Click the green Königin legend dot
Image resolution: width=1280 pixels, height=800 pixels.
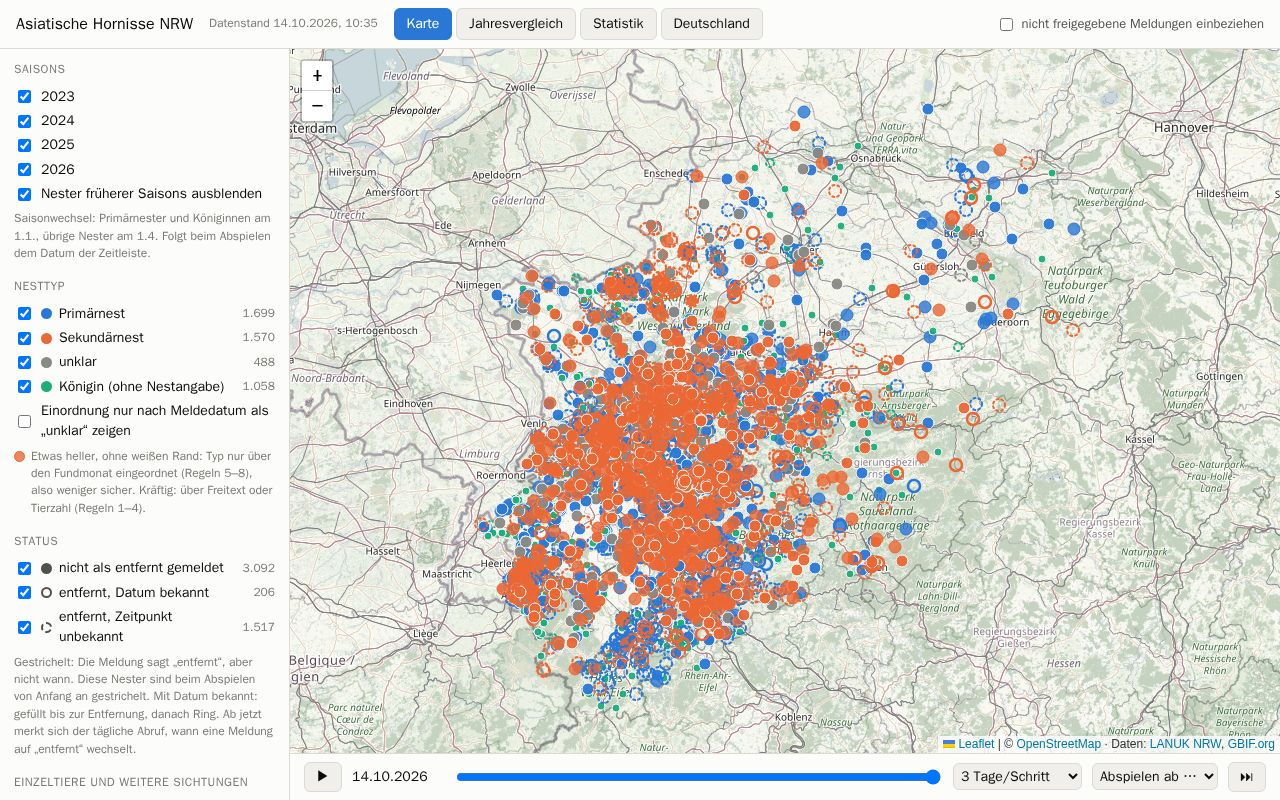(x=46, y=387)
